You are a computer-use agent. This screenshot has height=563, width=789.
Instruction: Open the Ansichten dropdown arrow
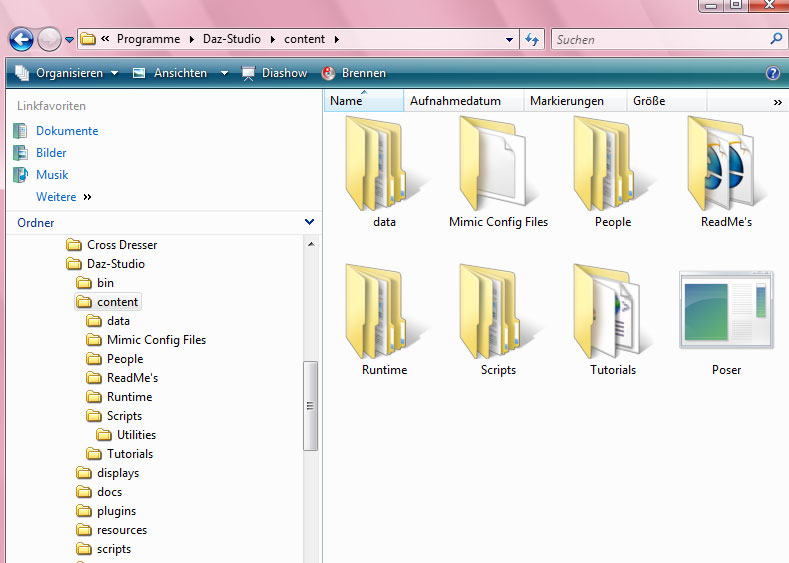[x=224, y=73]
